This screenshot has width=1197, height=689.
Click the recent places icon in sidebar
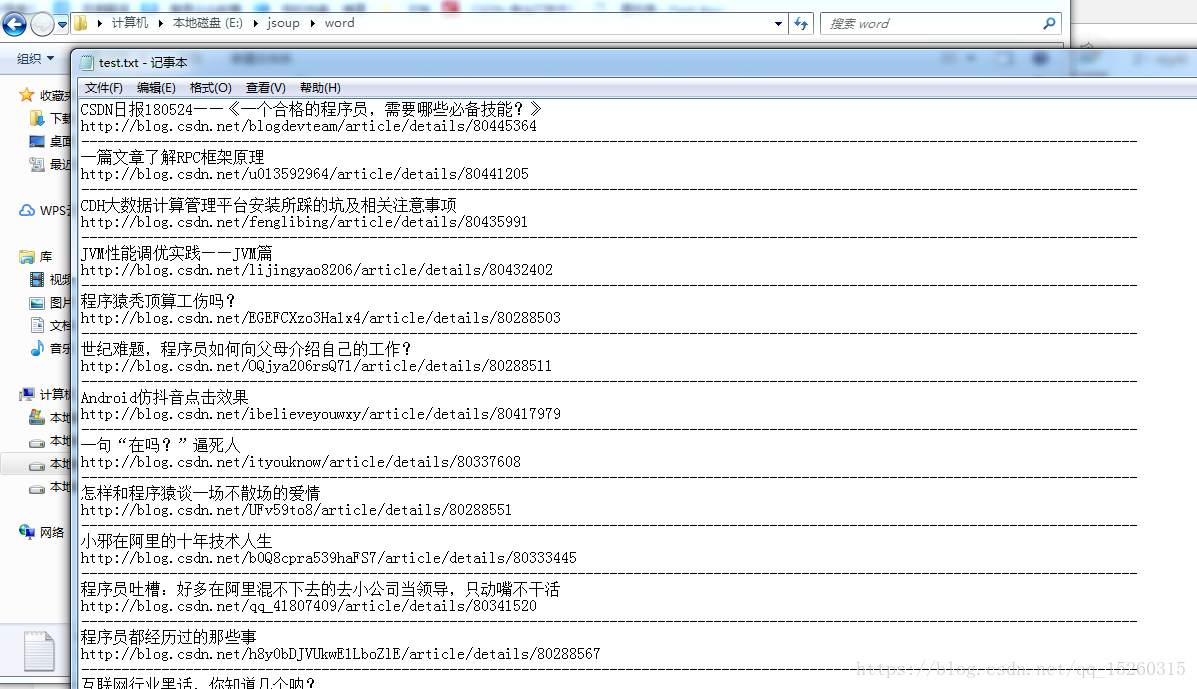click(37, 164)
